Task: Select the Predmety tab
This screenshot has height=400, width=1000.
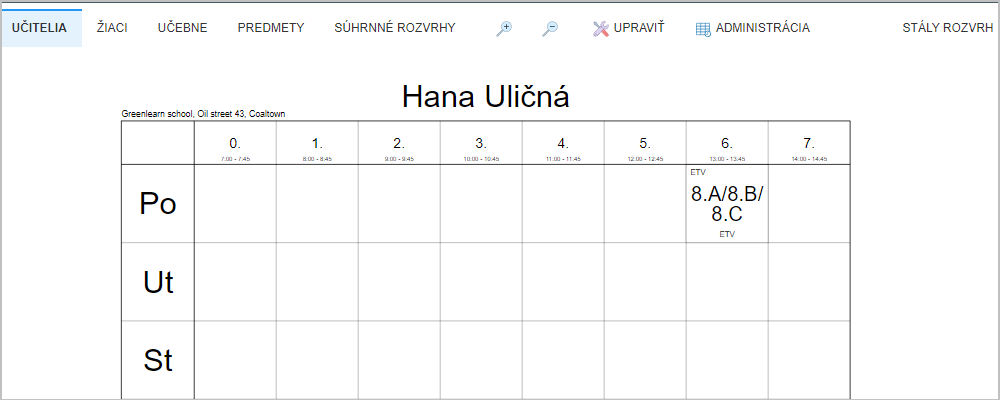Action: (x=270, y=28)
